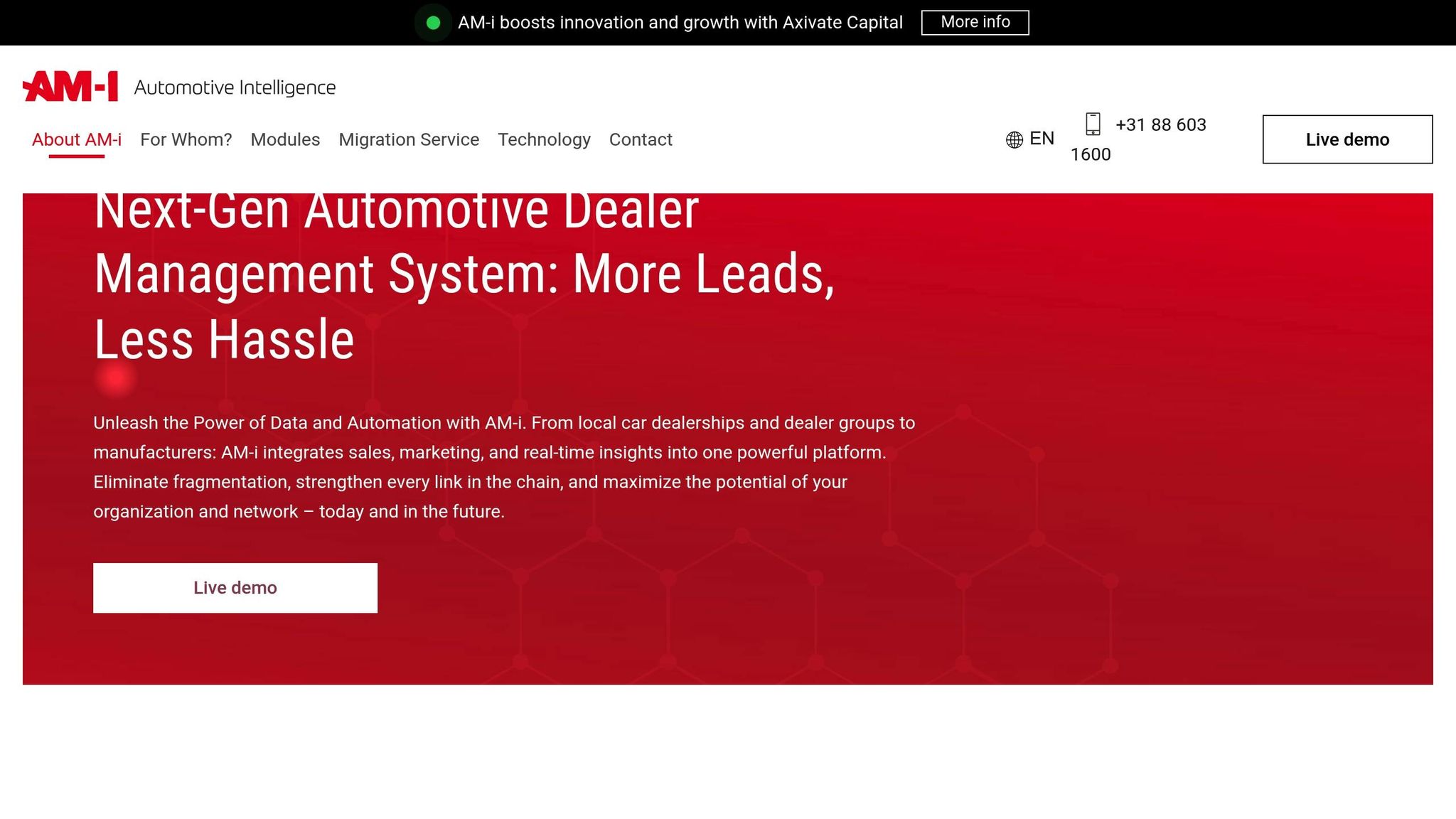Expand the Modules navigation item
The height and width of the screenshot is (819, 1456).
285,139
